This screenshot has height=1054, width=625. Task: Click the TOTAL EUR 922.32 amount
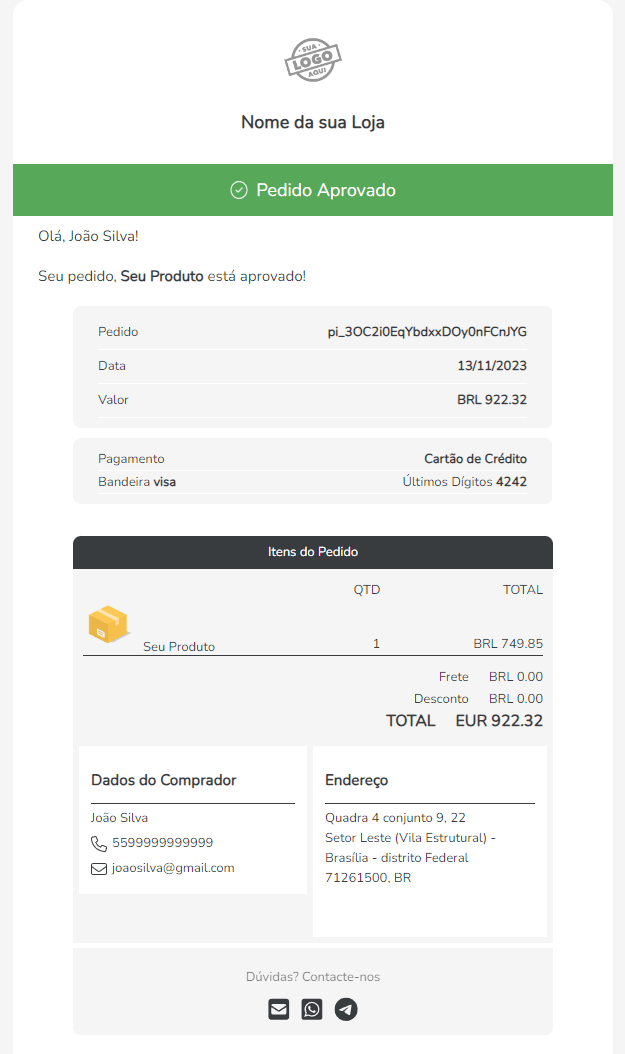(499, 721)
